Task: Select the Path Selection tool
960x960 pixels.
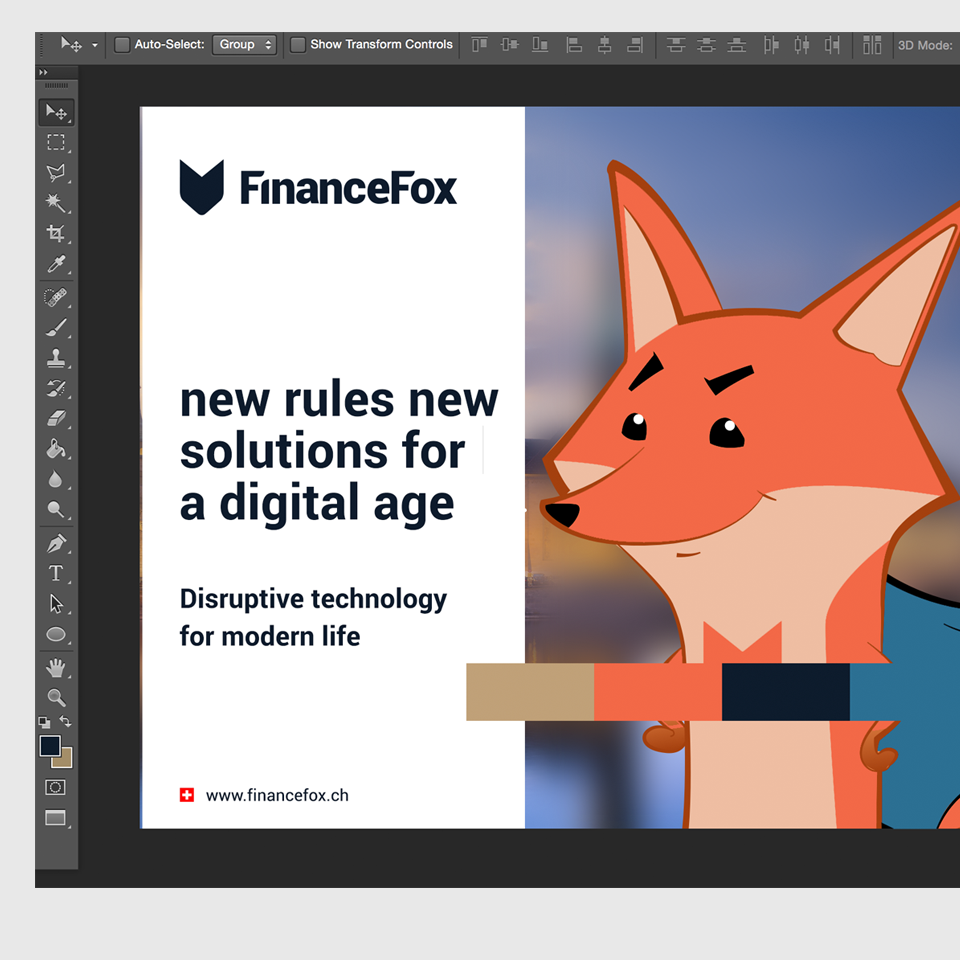Action: point(56,604)
